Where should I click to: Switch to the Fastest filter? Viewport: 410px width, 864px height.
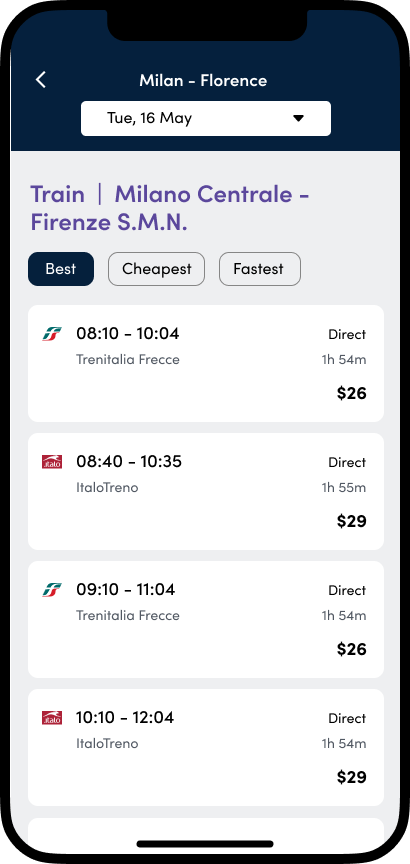[x=260, y=269]
